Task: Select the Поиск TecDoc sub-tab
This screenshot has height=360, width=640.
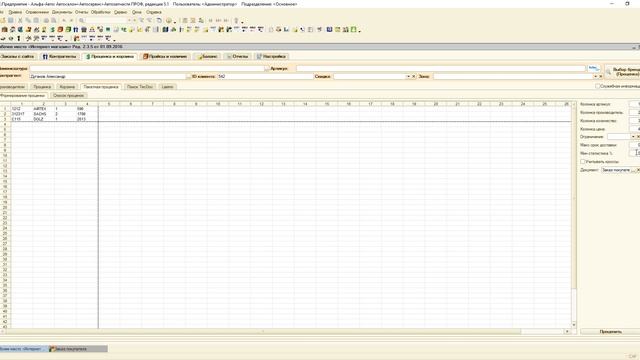Action: click(140, 87)
